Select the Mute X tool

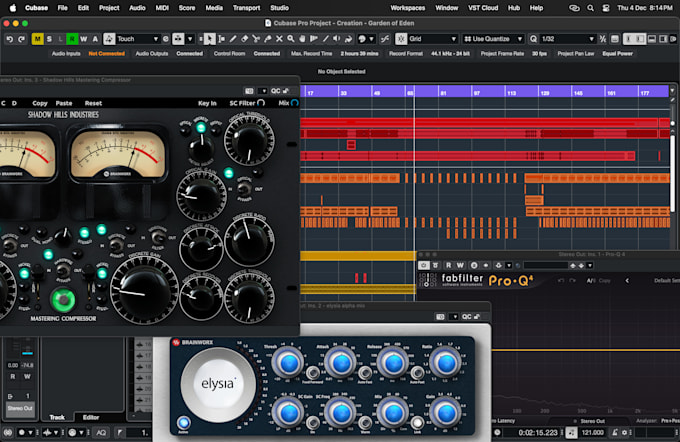point(279,39)
